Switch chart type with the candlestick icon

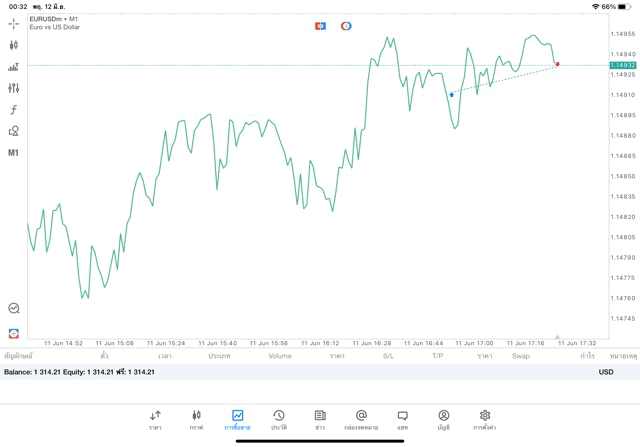(x=14, y=45)
